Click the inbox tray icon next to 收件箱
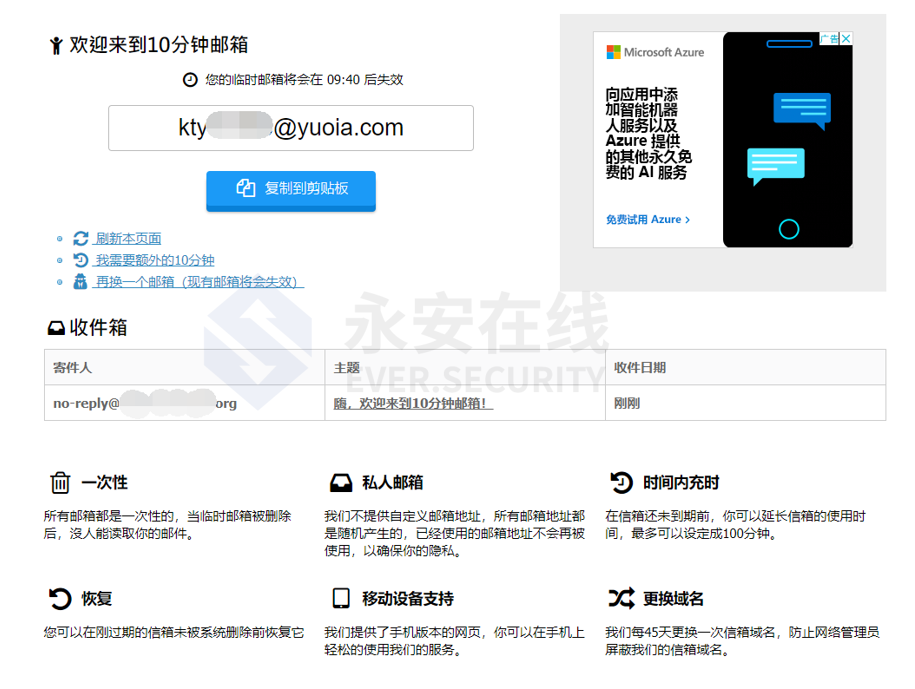The width and height of the screenshot is (915, 689). tap(56, 328)
